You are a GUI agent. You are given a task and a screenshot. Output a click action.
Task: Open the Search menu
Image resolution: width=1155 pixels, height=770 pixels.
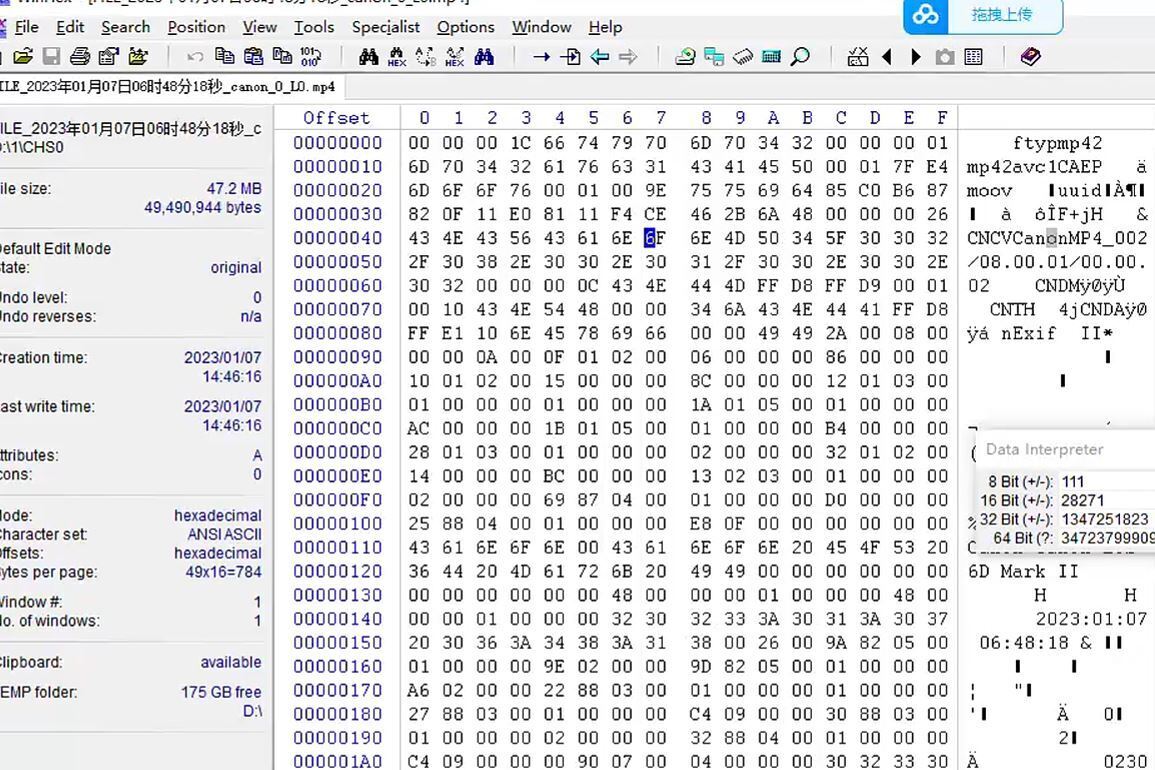coord(126,27)
